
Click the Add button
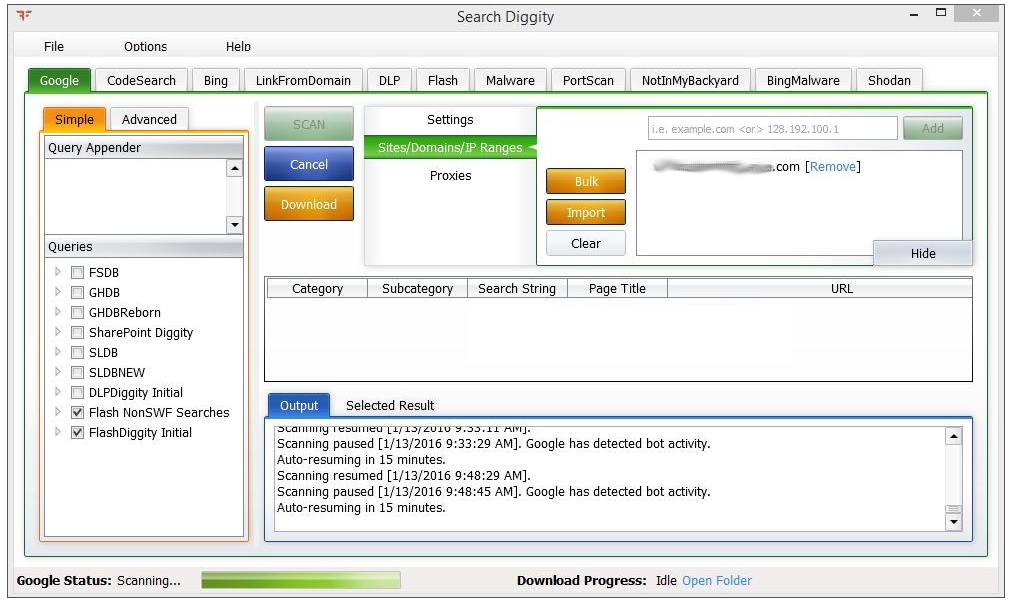(x=932, y=128)
